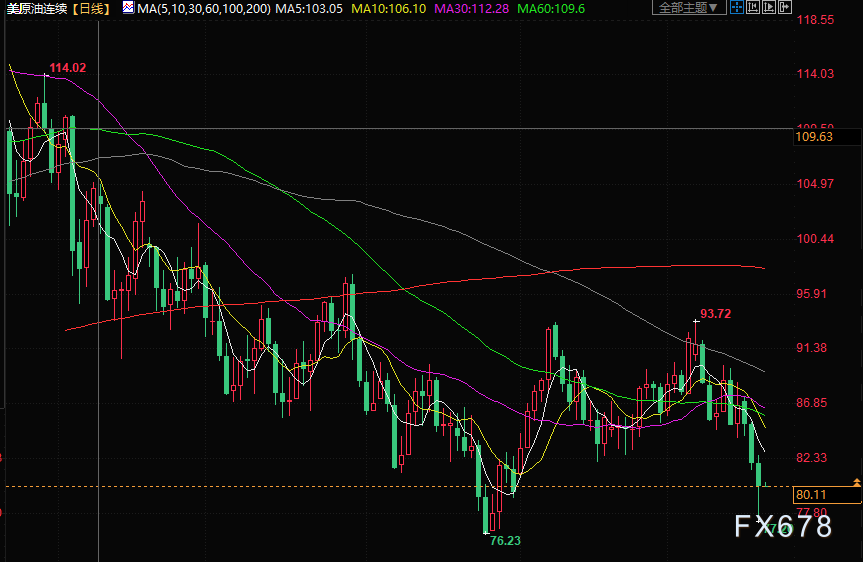This screenshot has width=863, height=562.
Task: Toggle the blue crosshair cursor icon
Action: click(x=737, y=7)
